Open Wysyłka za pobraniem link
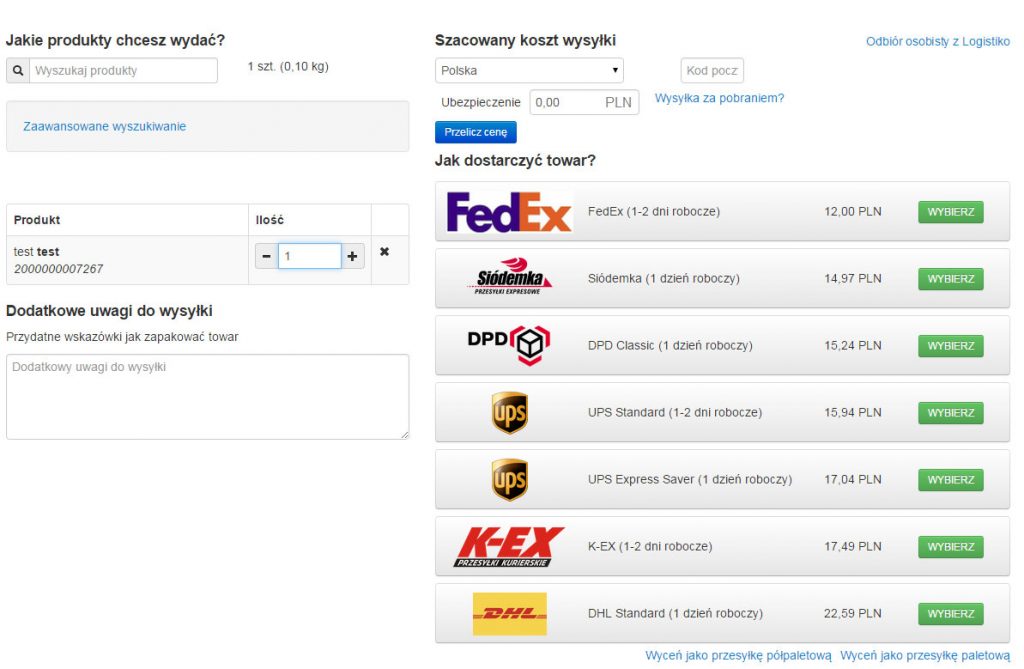 (x=719, y=98)
